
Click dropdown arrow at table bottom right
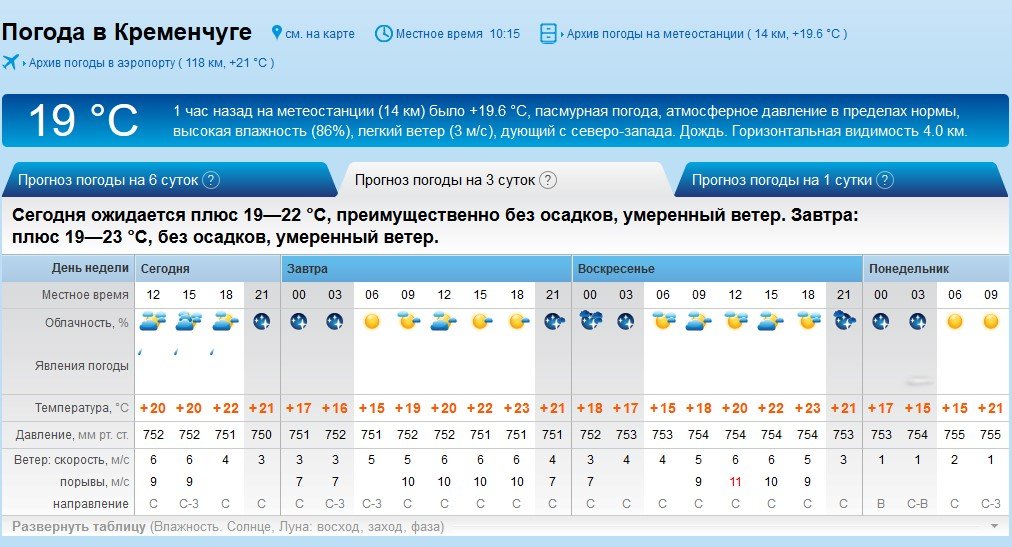994,526
